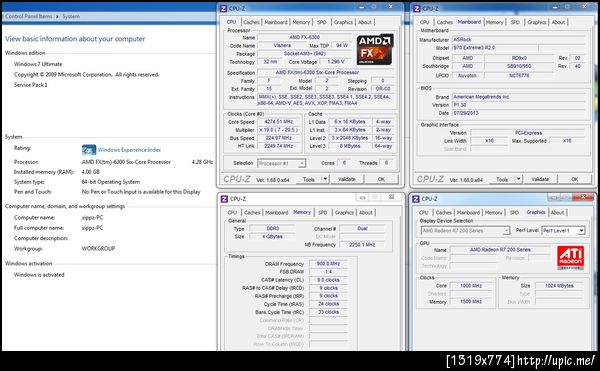Click the processor Name field AMD FX-6300
The height and width of the screenshot is (371, 600).
(x=304, y=37)
